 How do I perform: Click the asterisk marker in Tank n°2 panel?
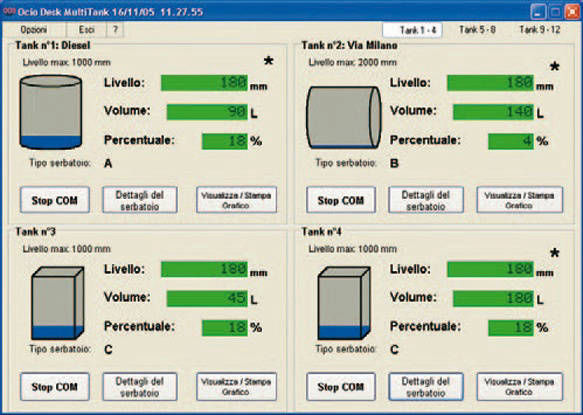tap(554, 67)
